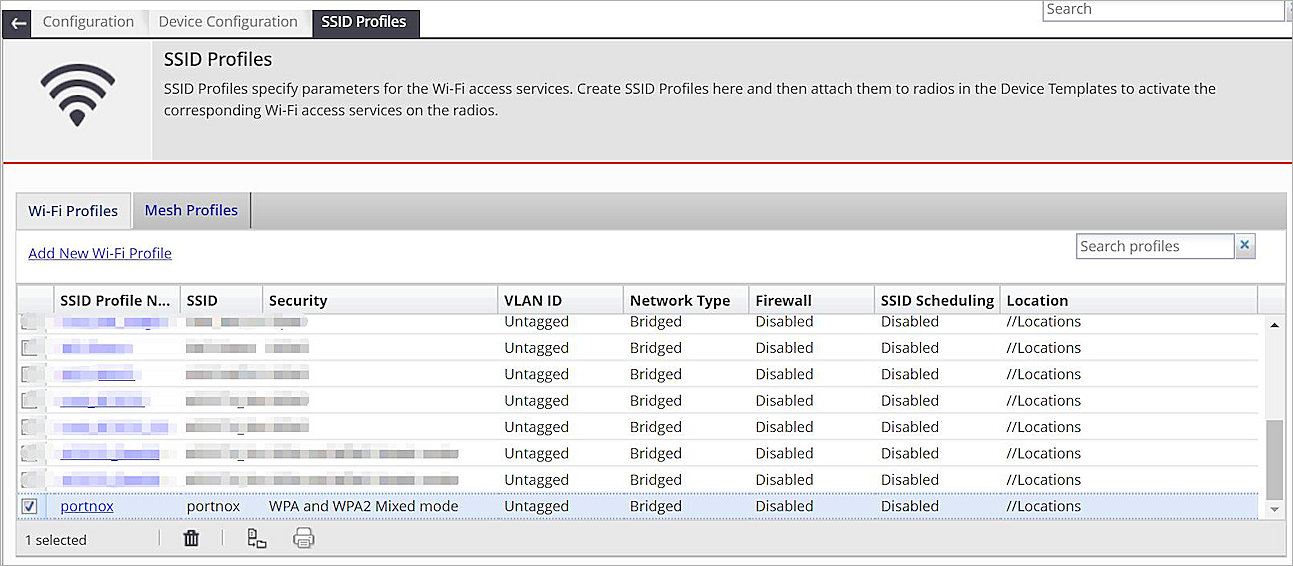
Task: Clear the profile search with X icon
Action: (1245, 246)
